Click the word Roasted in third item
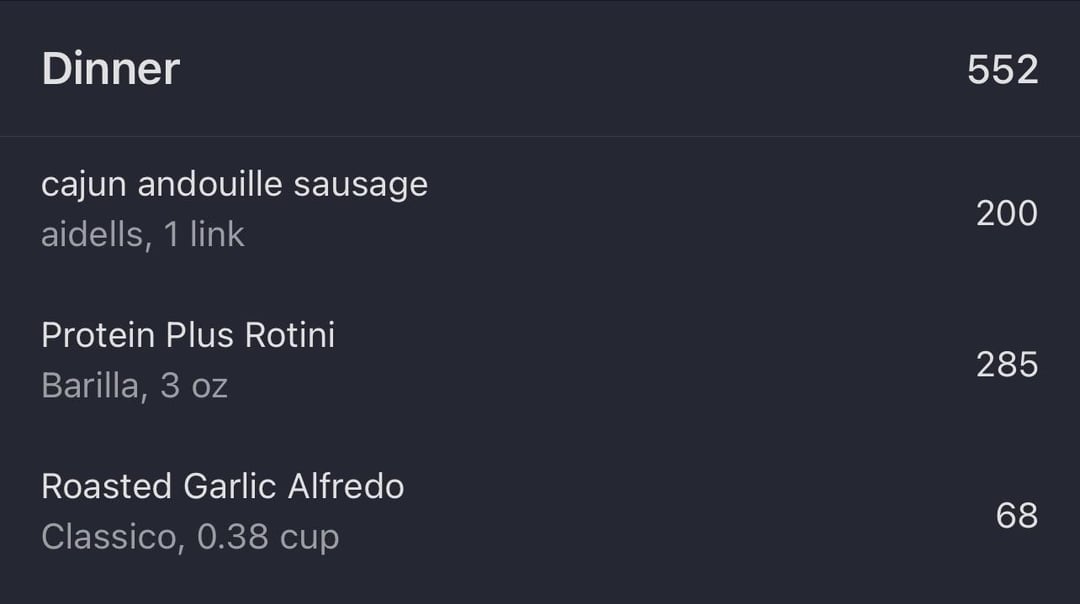This screenshot has height=604, width=1080. click(106, 486)
